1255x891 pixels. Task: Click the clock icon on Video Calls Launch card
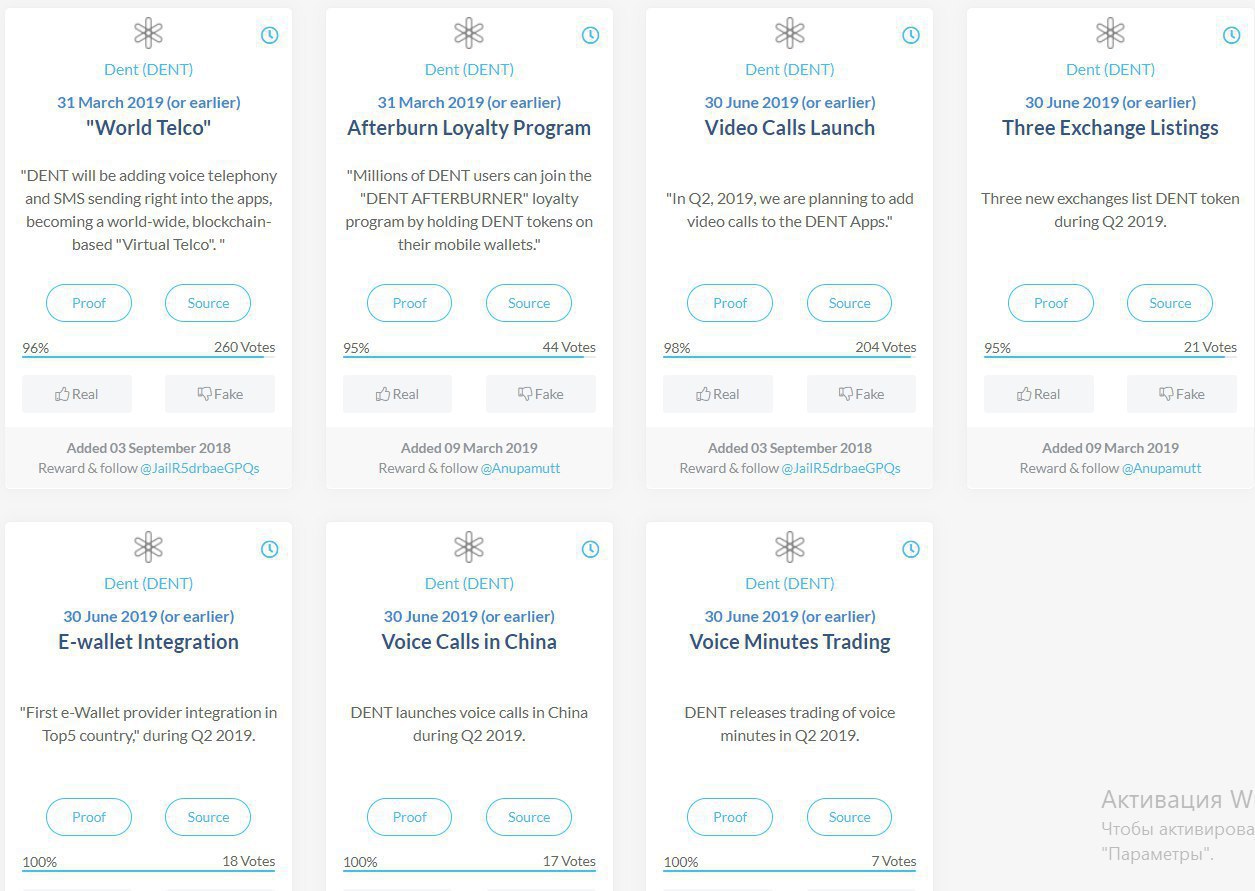pyautogui.click(x=911, y=35)
